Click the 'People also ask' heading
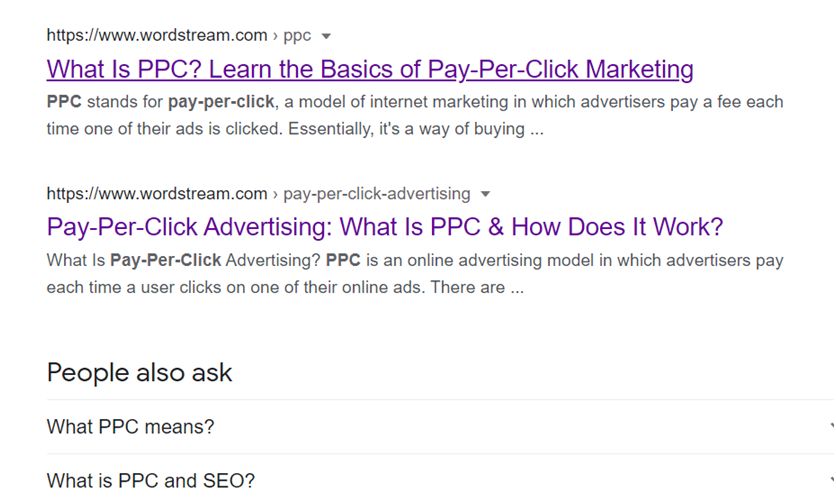Screen dimensions: 836x504 pos(139,373)
